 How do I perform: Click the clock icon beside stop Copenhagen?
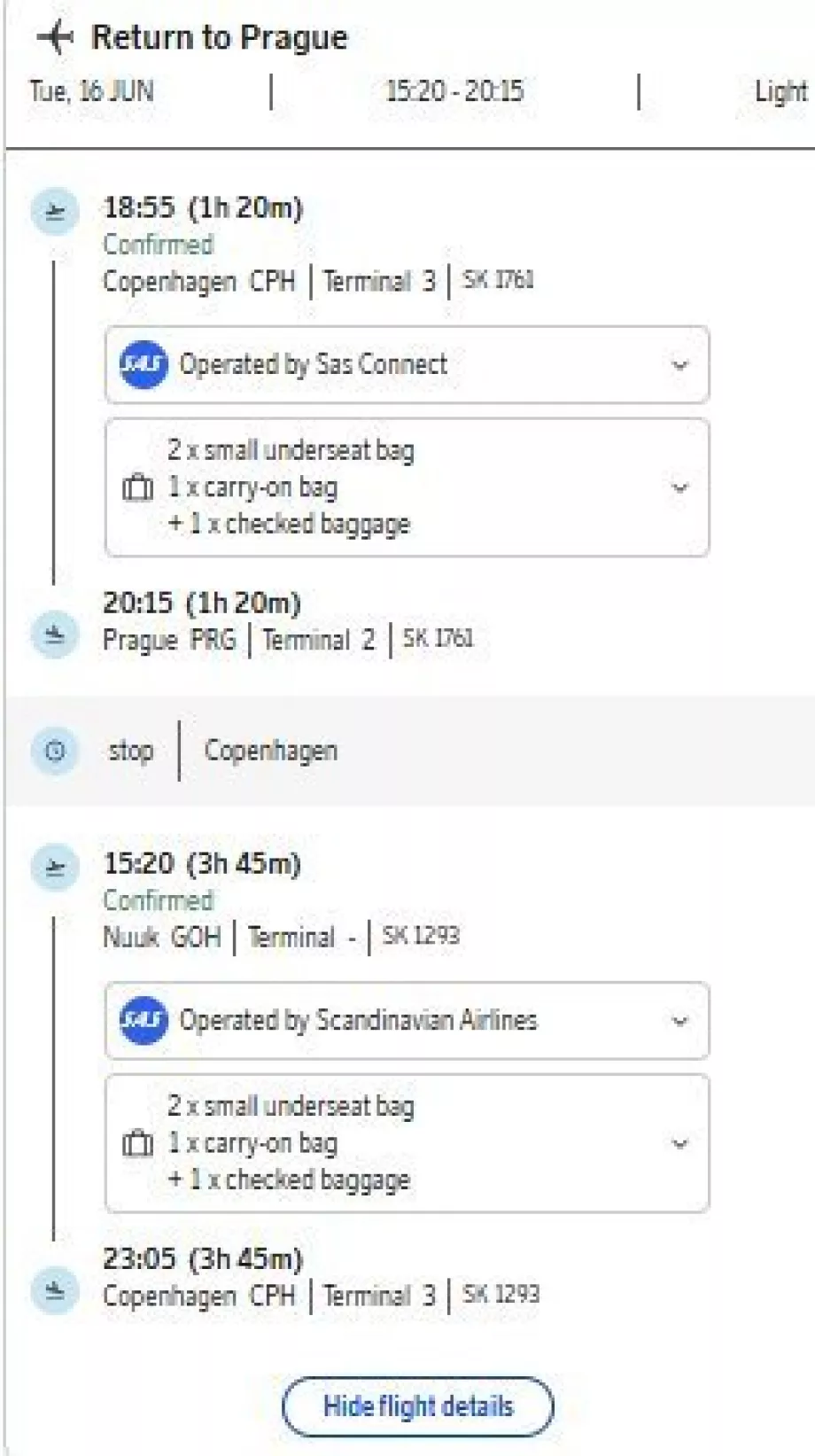click(x=55, y=751)
